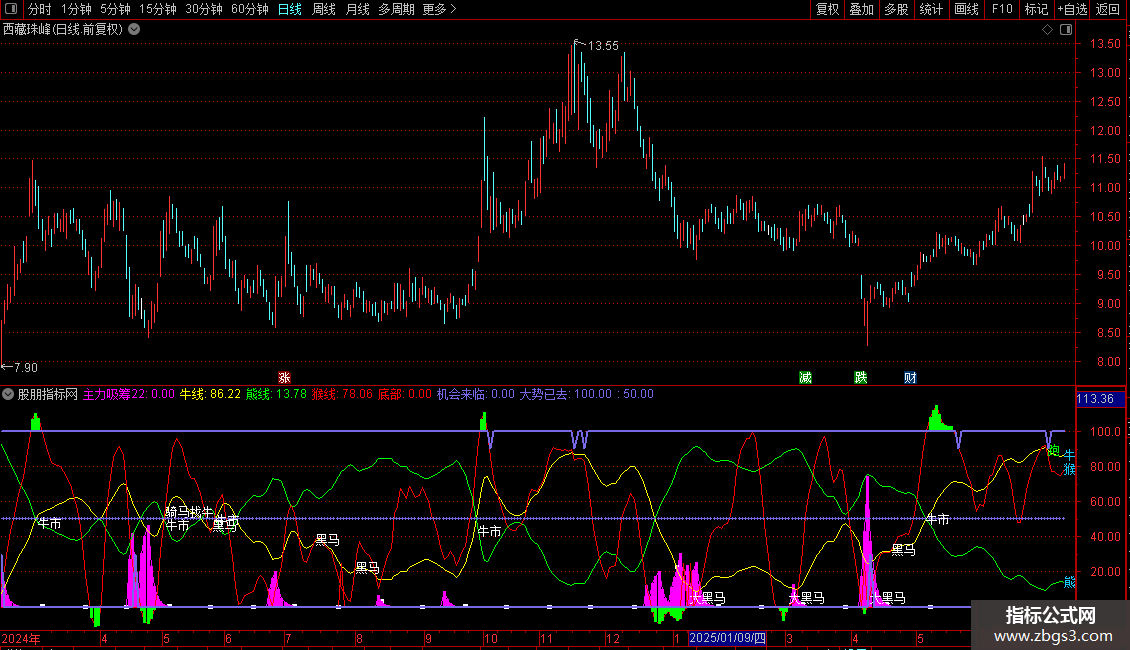Click the 猴线: 78.06 readout
This screenshot has width=1130, height=650.
[342, 394]
